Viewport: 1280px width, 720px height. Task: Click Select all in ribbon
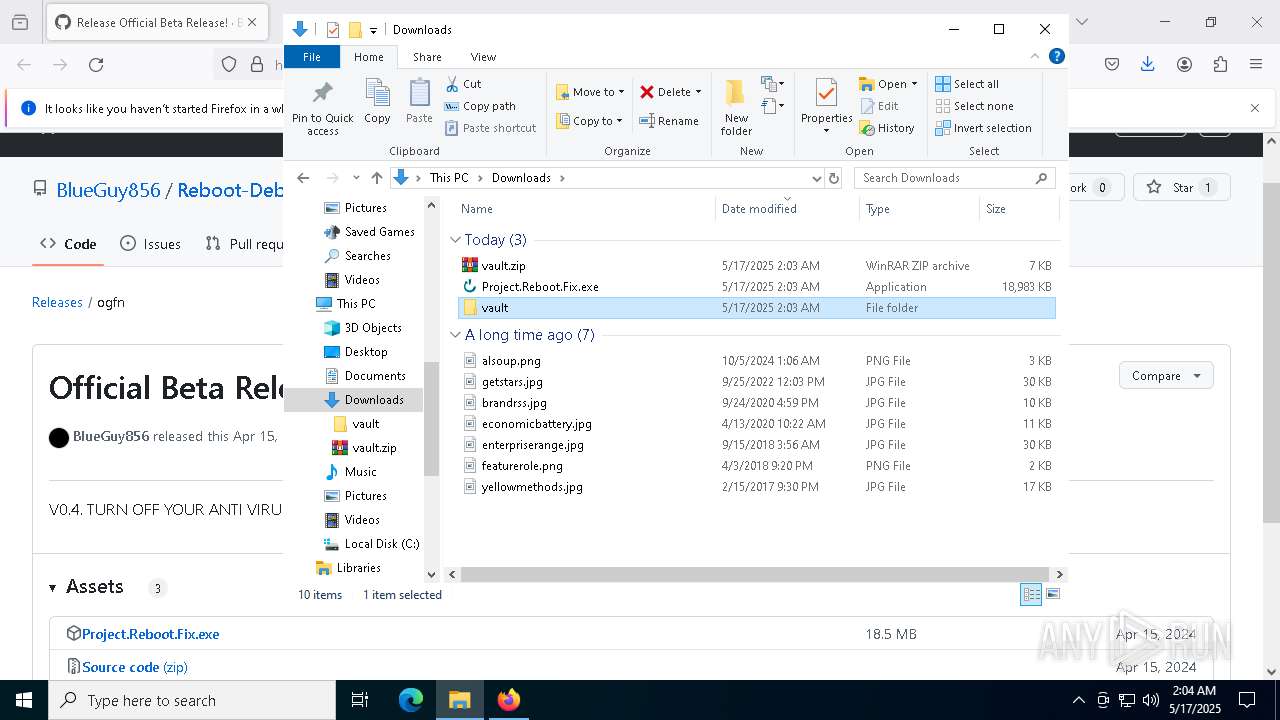pyautogui.click(x=967, y=84)
